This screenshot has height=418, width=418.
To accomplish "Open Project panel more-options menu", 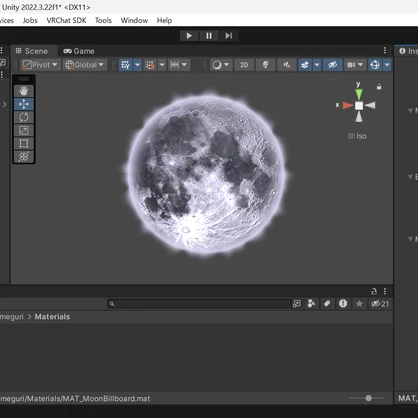I will coord(385,291).
